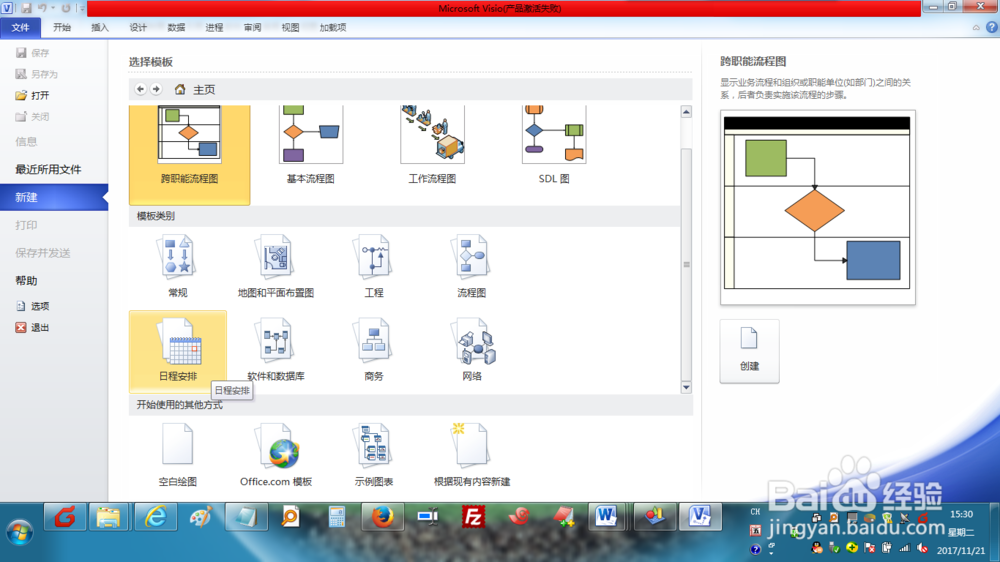The image size is (1000, 562).
Task: Open the 网络 template category
Action: click(472, 350)
